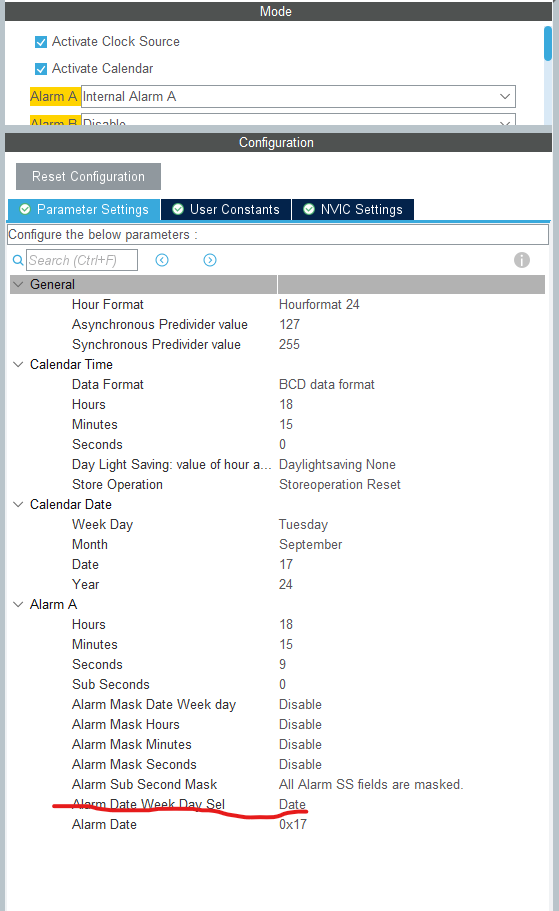Click the Store Operation parameter label

117,485
